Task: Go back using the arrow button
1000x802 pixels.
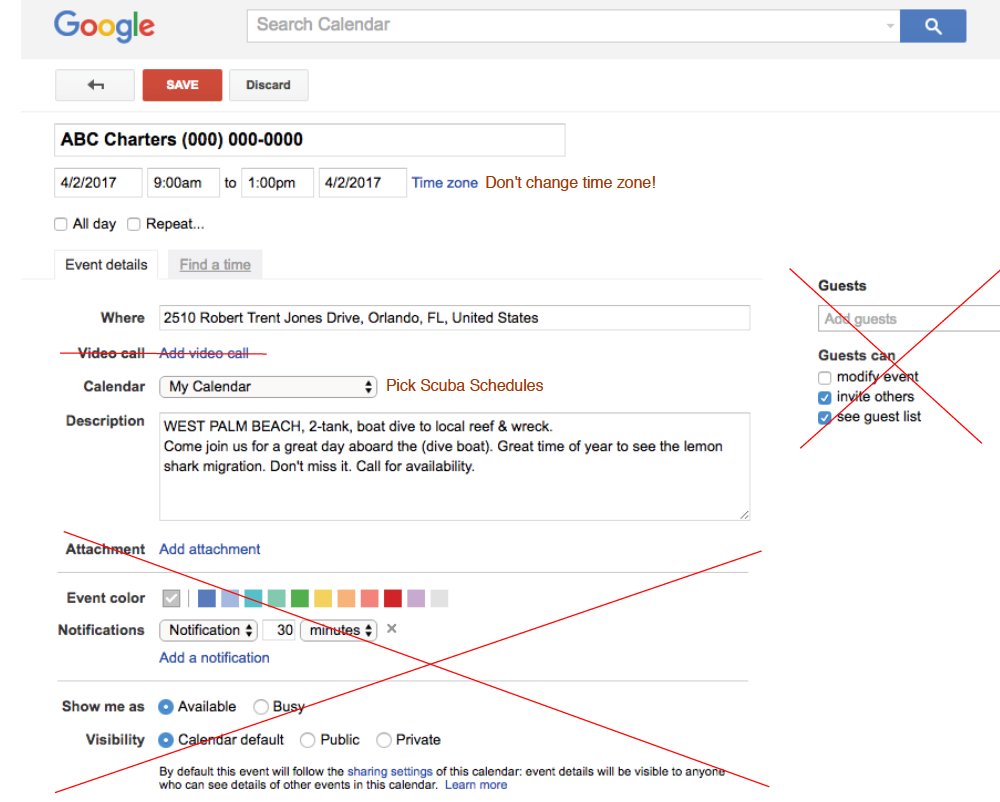Action: point(95,85)
